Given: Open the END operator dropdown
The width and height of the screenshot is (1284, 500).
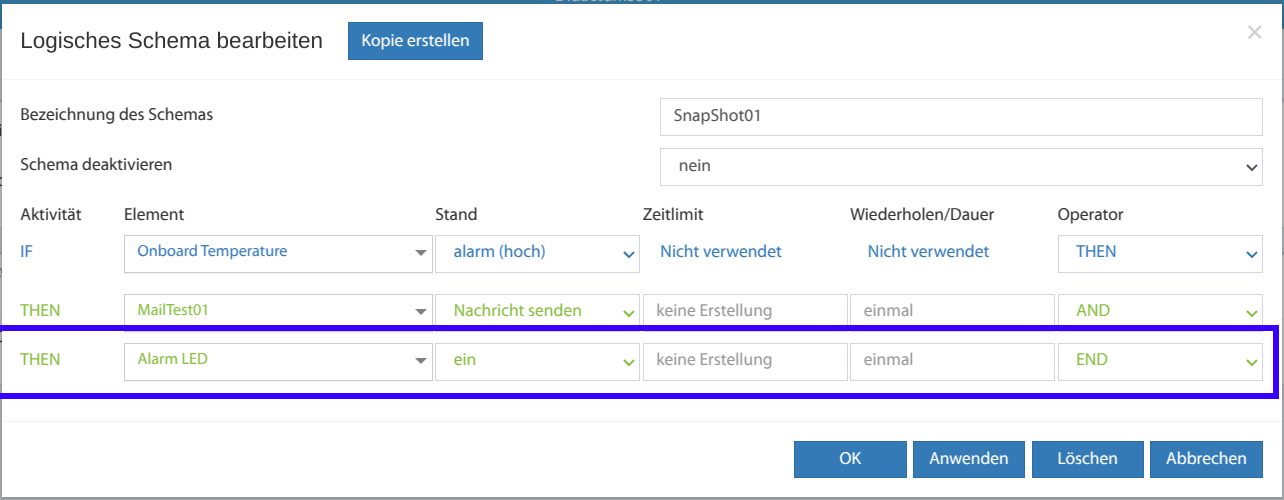Looking at the screenshot, I should (x=1160, y=361).
